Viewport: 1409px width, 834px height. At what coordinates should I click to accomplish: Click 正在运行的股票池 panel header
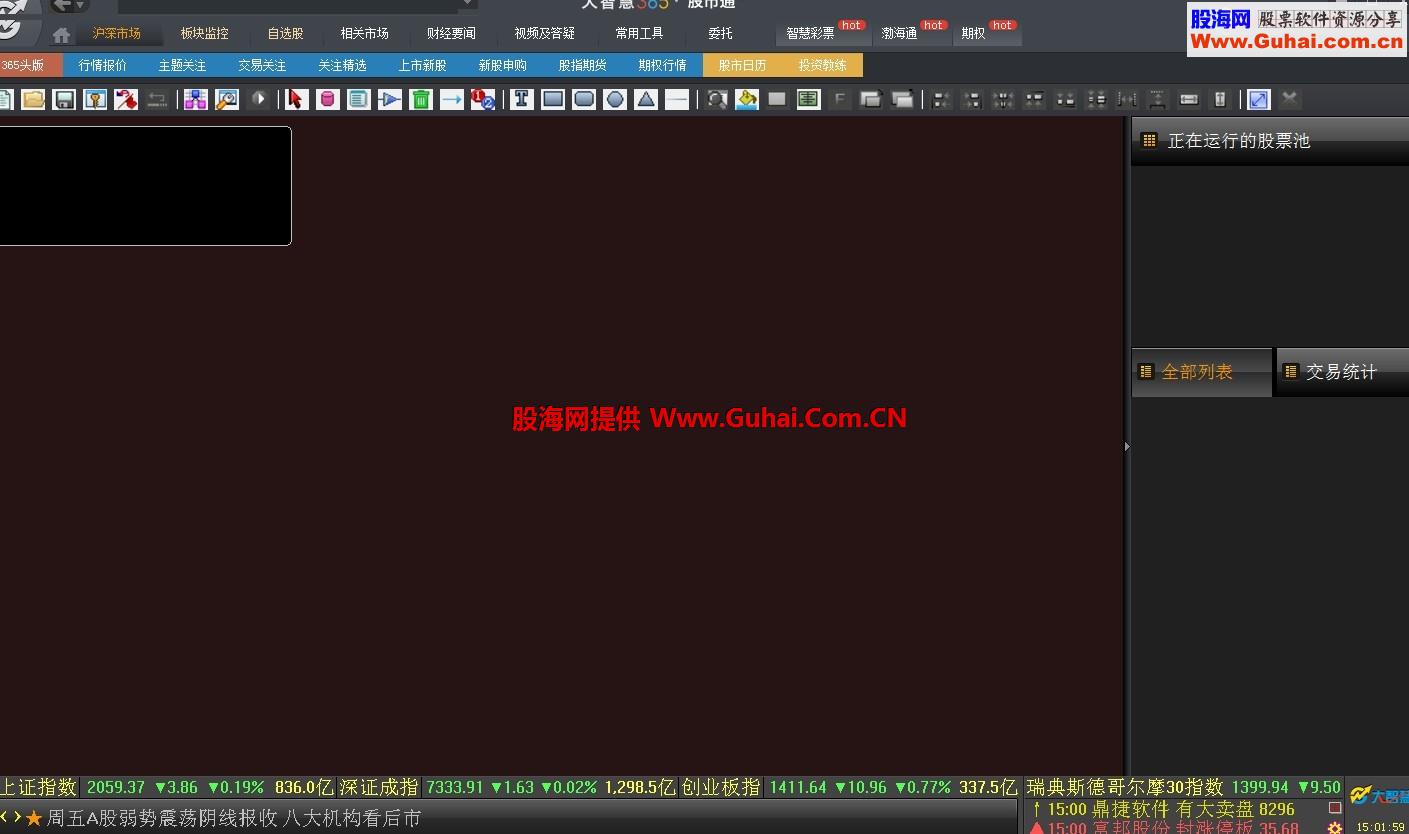pyautogui.click(x=1270, y=141)
